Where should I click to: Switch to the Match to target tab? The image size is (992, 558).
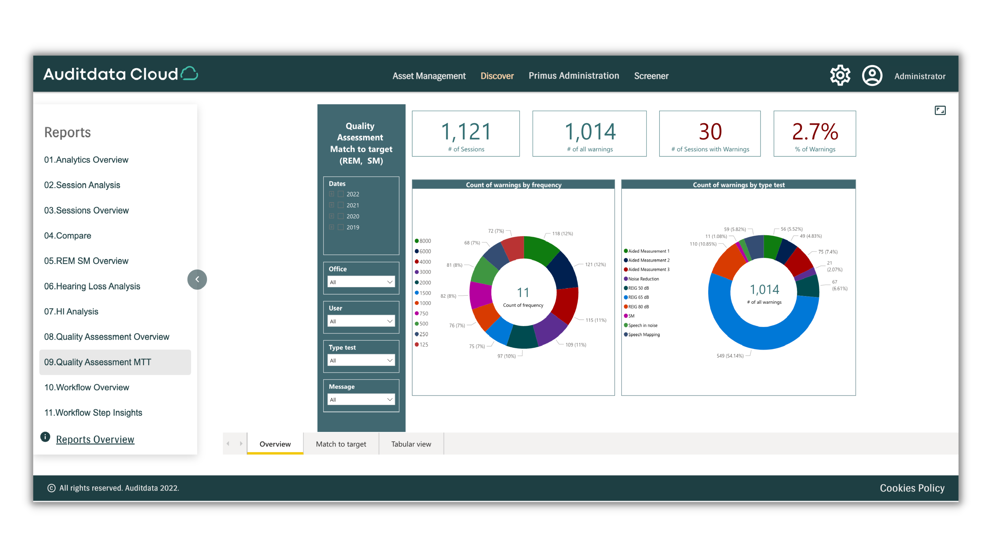pos(341,443)
